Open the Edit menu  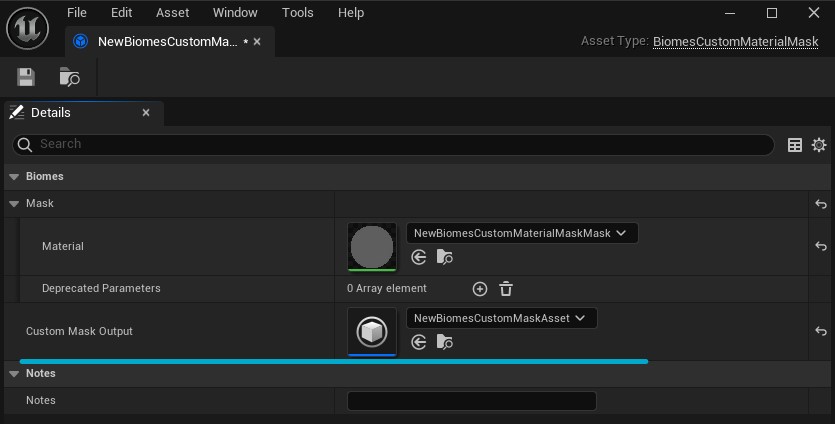(x=121, y=13)
